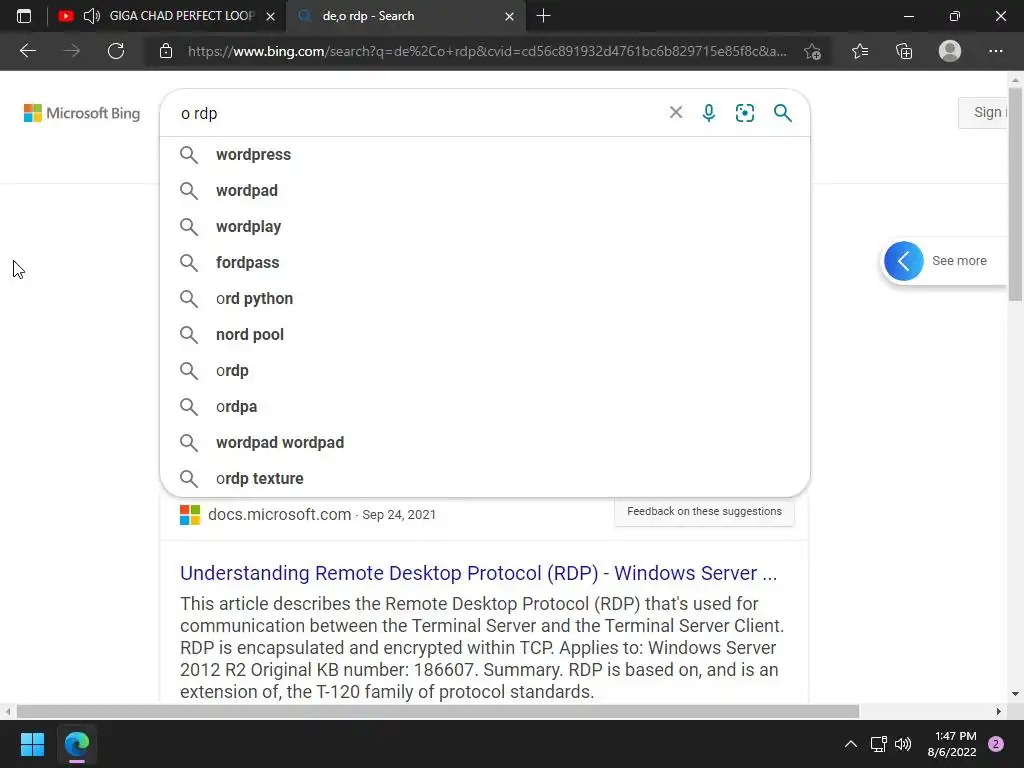
Task: Close the 'de,o rdp - Search' tab
Action: coord(509,16)
